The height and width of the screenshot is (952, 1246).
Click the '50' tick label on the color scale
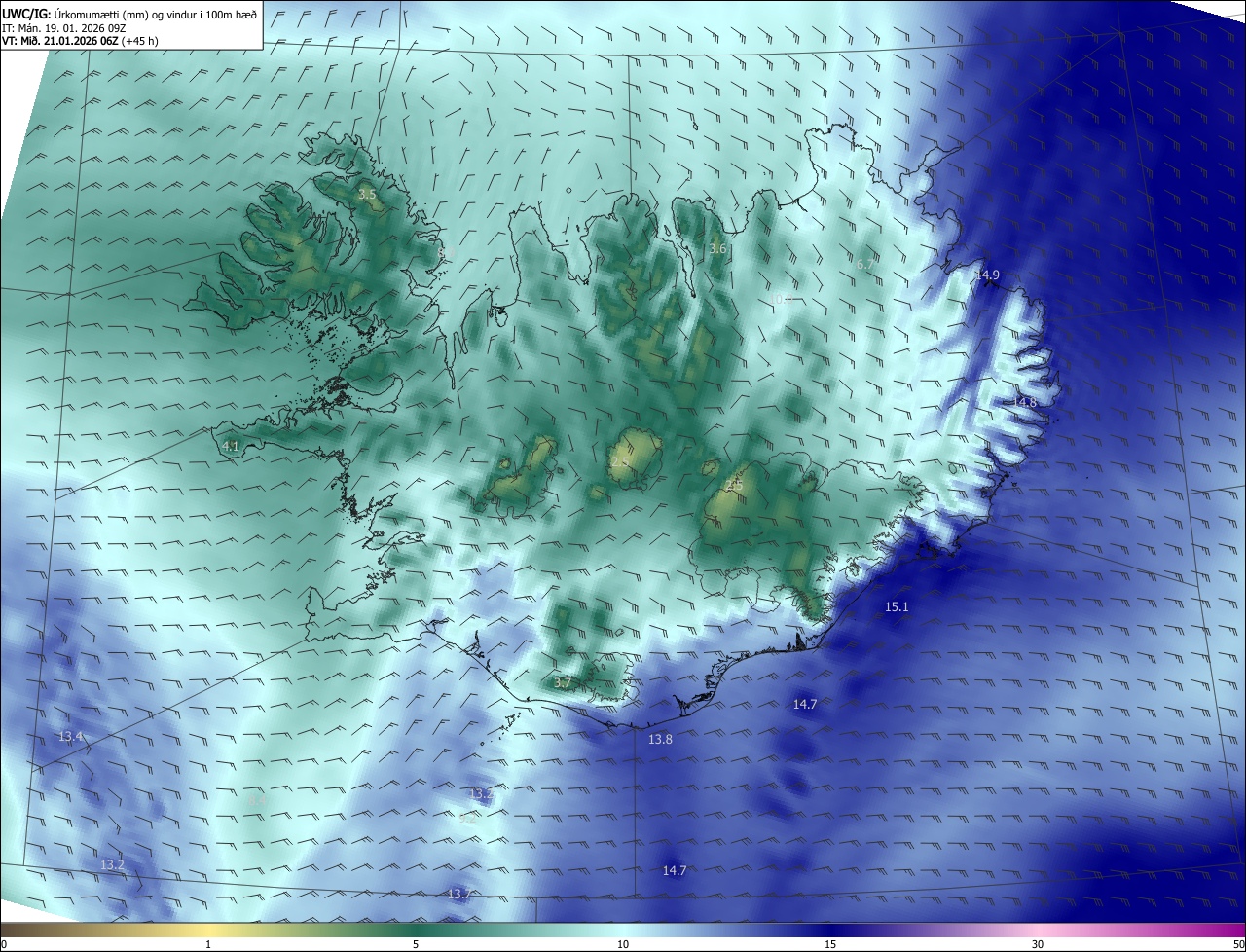1237,944
